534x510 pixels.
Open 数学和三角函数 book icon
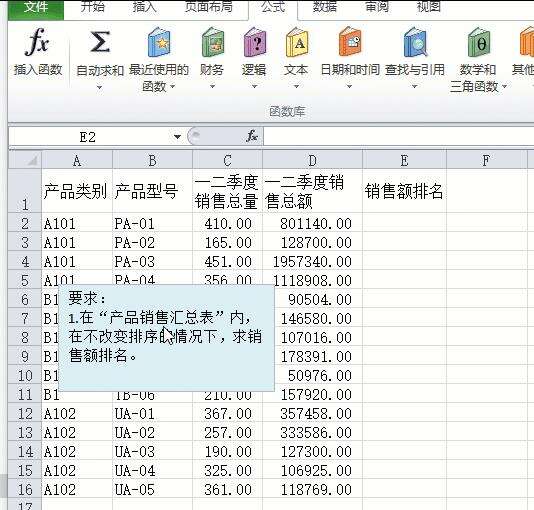click(x=479, y=42)
